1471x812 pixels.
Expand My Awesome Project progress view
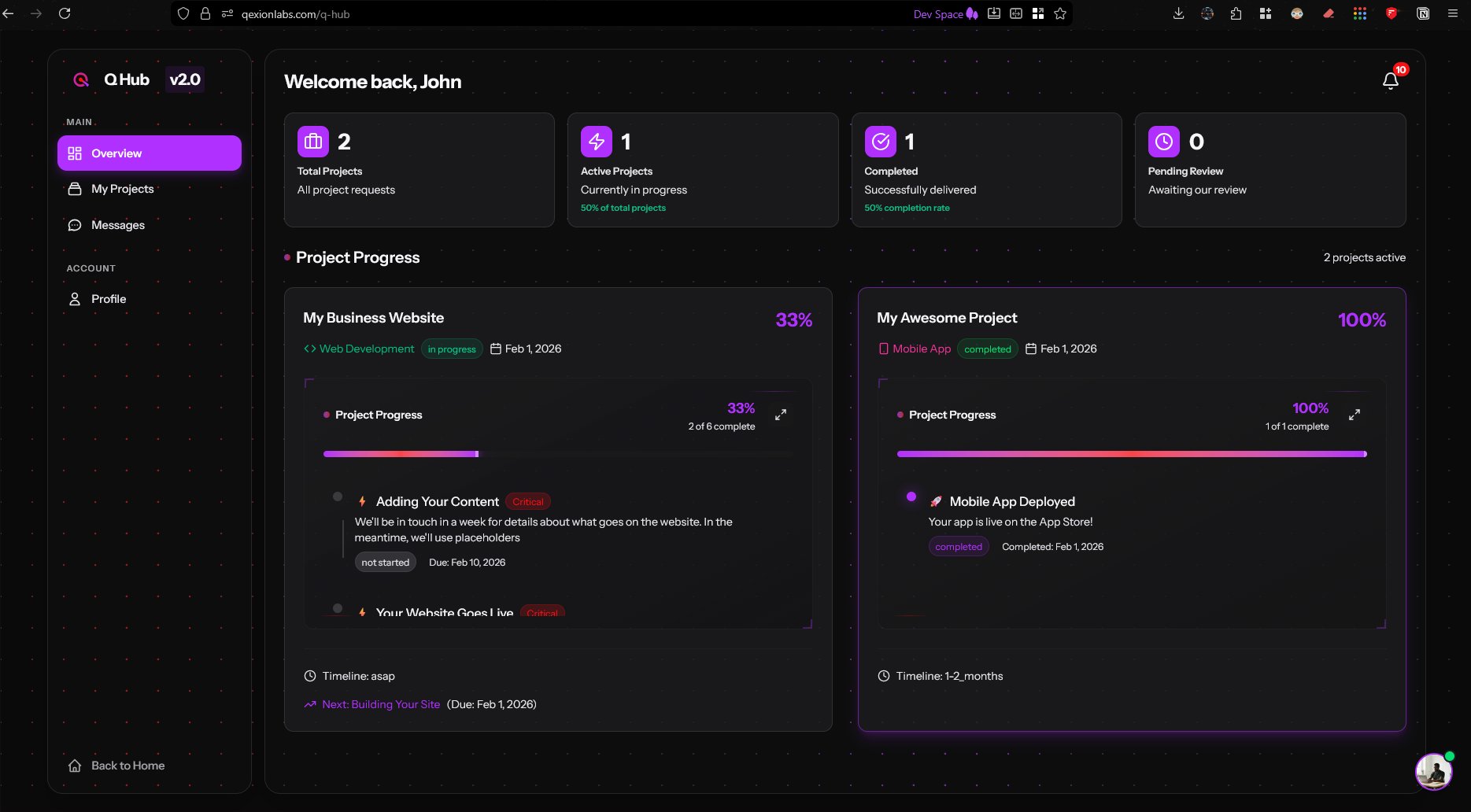coord(1355,413)
